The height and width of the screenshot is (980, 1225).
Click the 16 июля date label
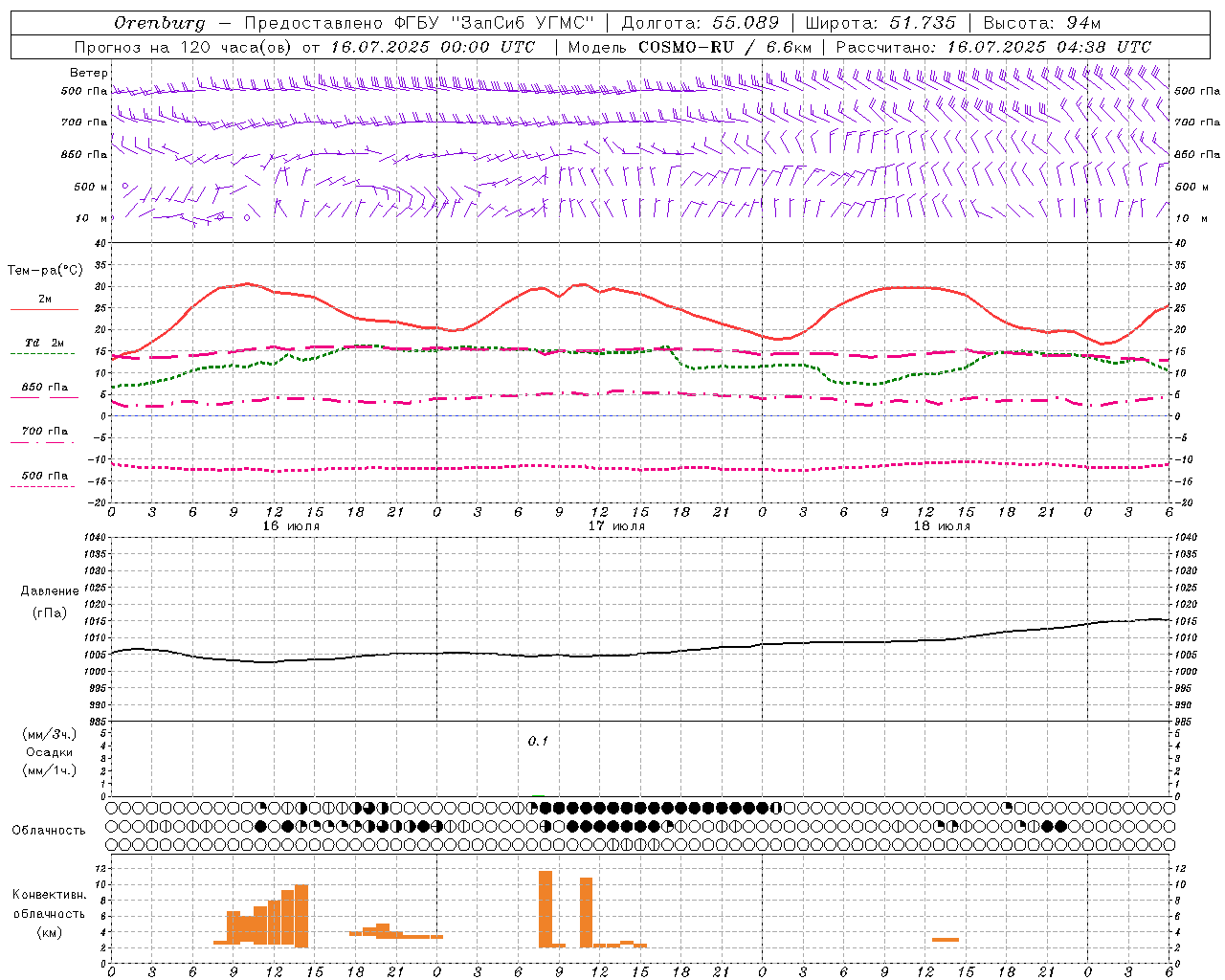tap(291, 526)
